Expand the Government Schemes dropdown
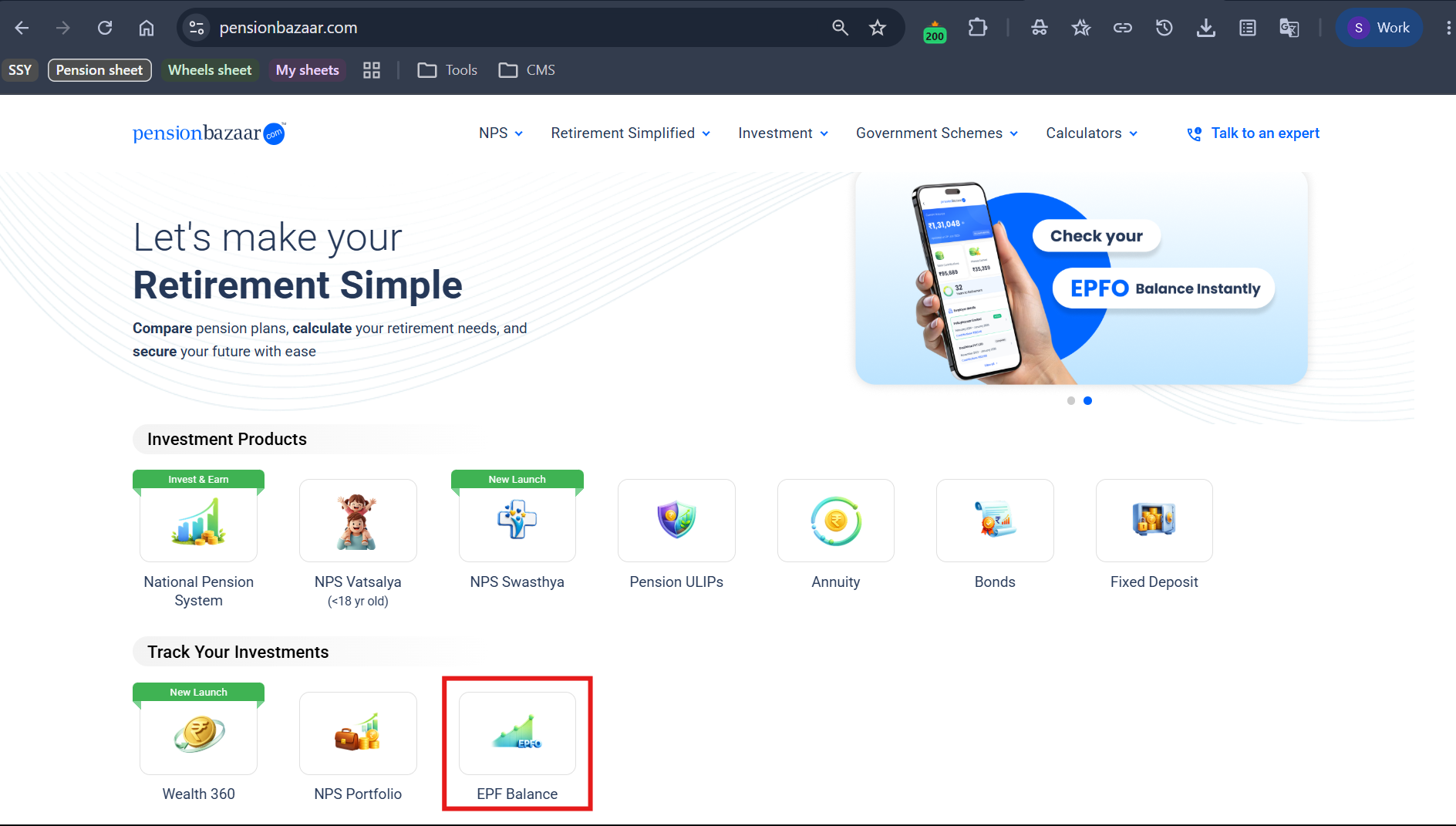The width and height of the screenshot is (1456, 826). tap(937, 133)
